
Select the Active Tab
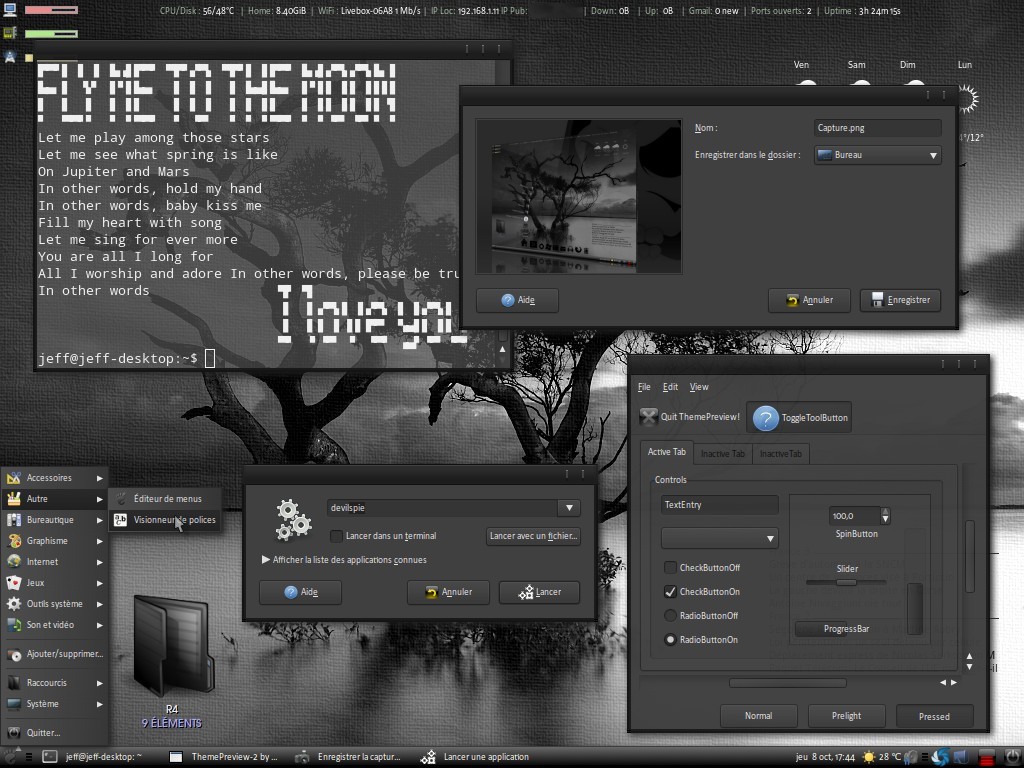click(x=667, y=452)
